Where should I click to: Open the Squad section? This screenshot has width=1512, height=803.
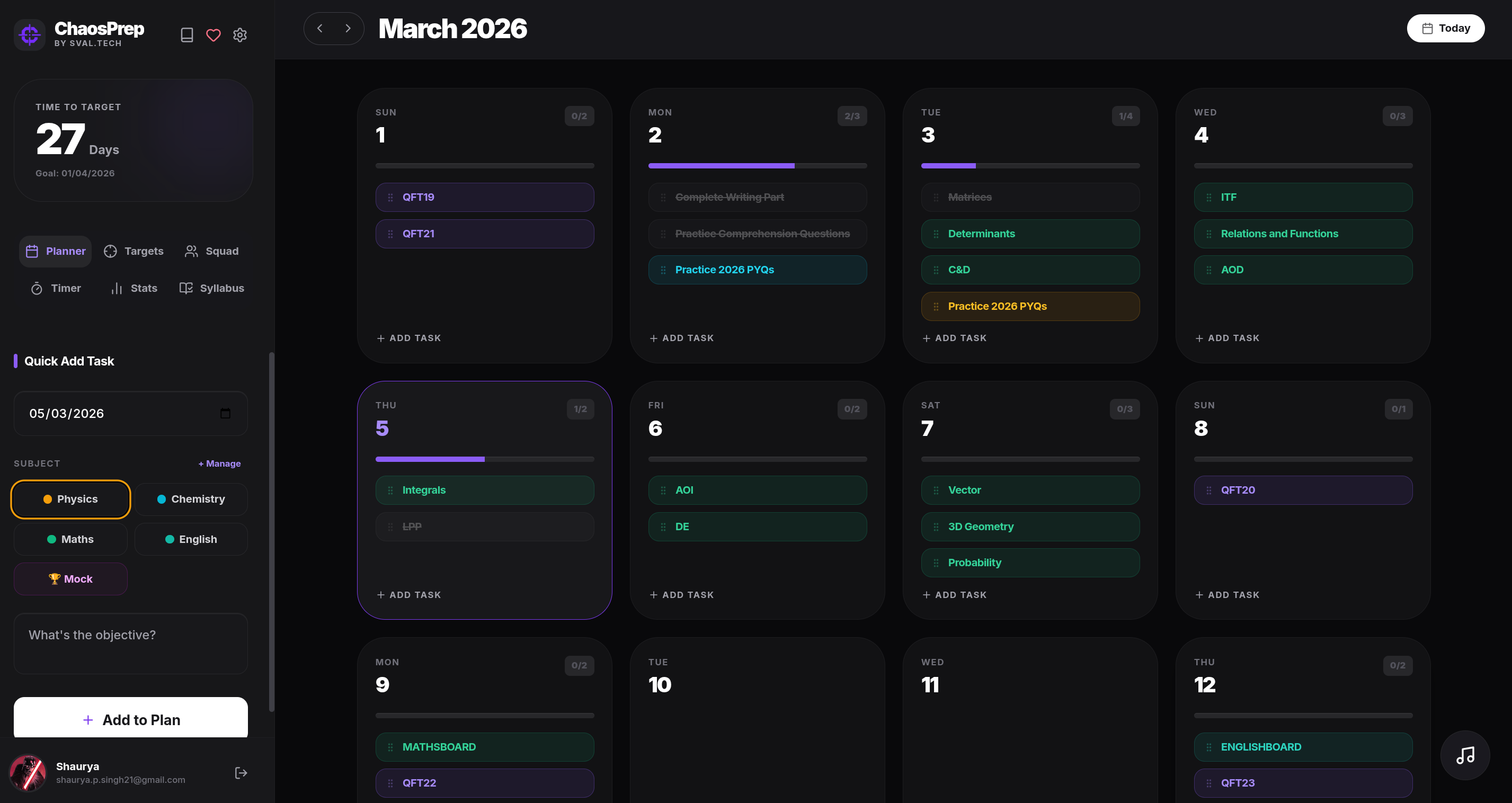click(x=211, y=251)
